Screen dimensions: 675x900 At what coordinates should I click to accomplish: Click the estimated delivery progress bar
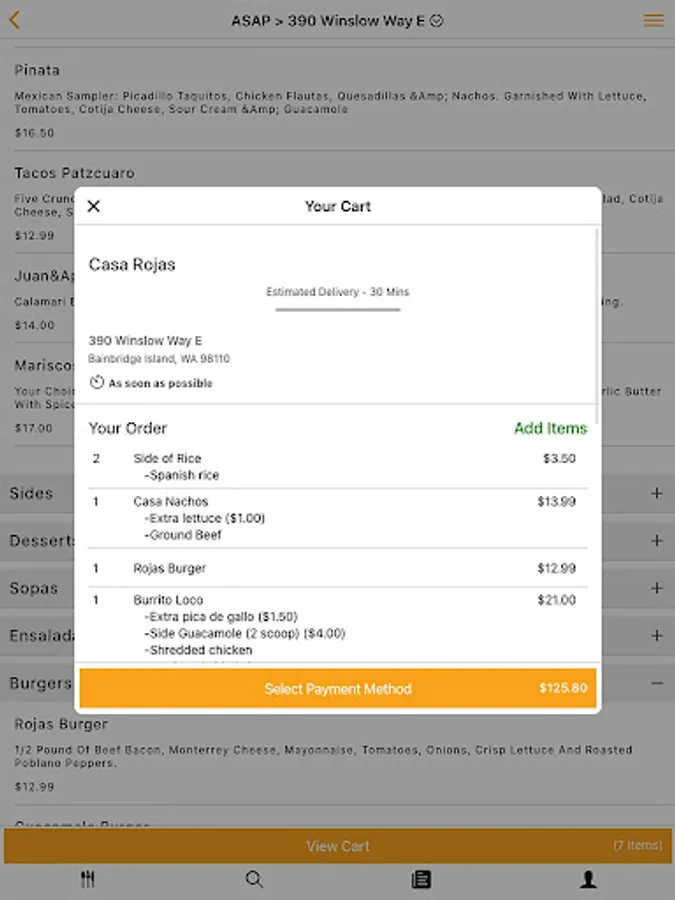(338, 309)
